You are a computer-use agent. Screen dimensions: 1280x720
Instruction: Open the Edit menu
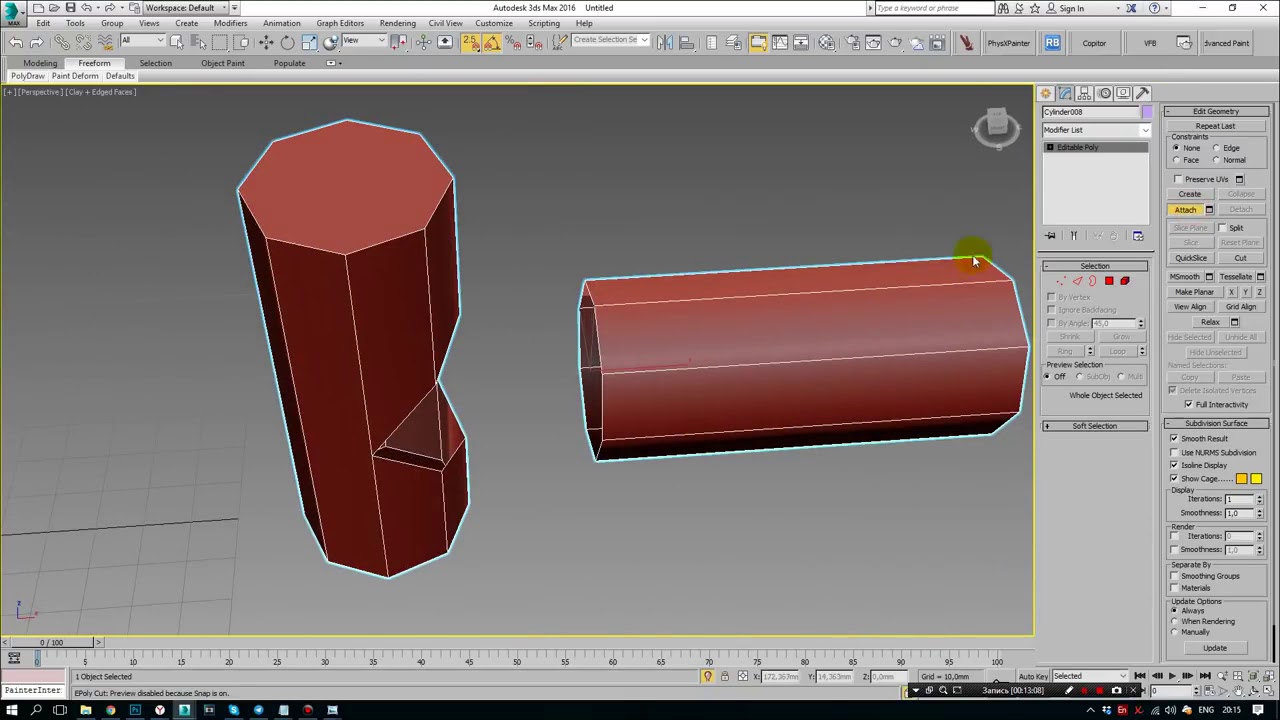click(43, 23)
